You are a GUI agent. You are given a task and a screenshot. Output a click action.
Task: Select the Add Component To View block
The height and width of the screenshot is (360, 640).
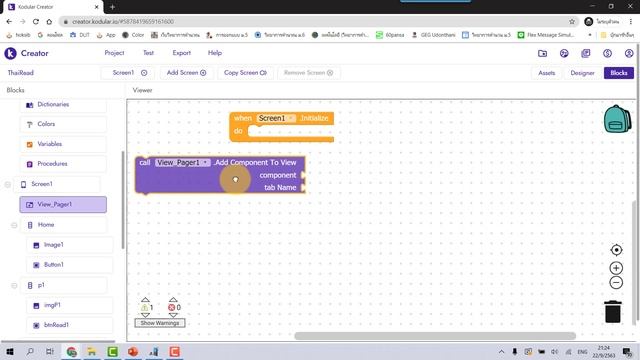pyautogui.click(x=220, y=175)
